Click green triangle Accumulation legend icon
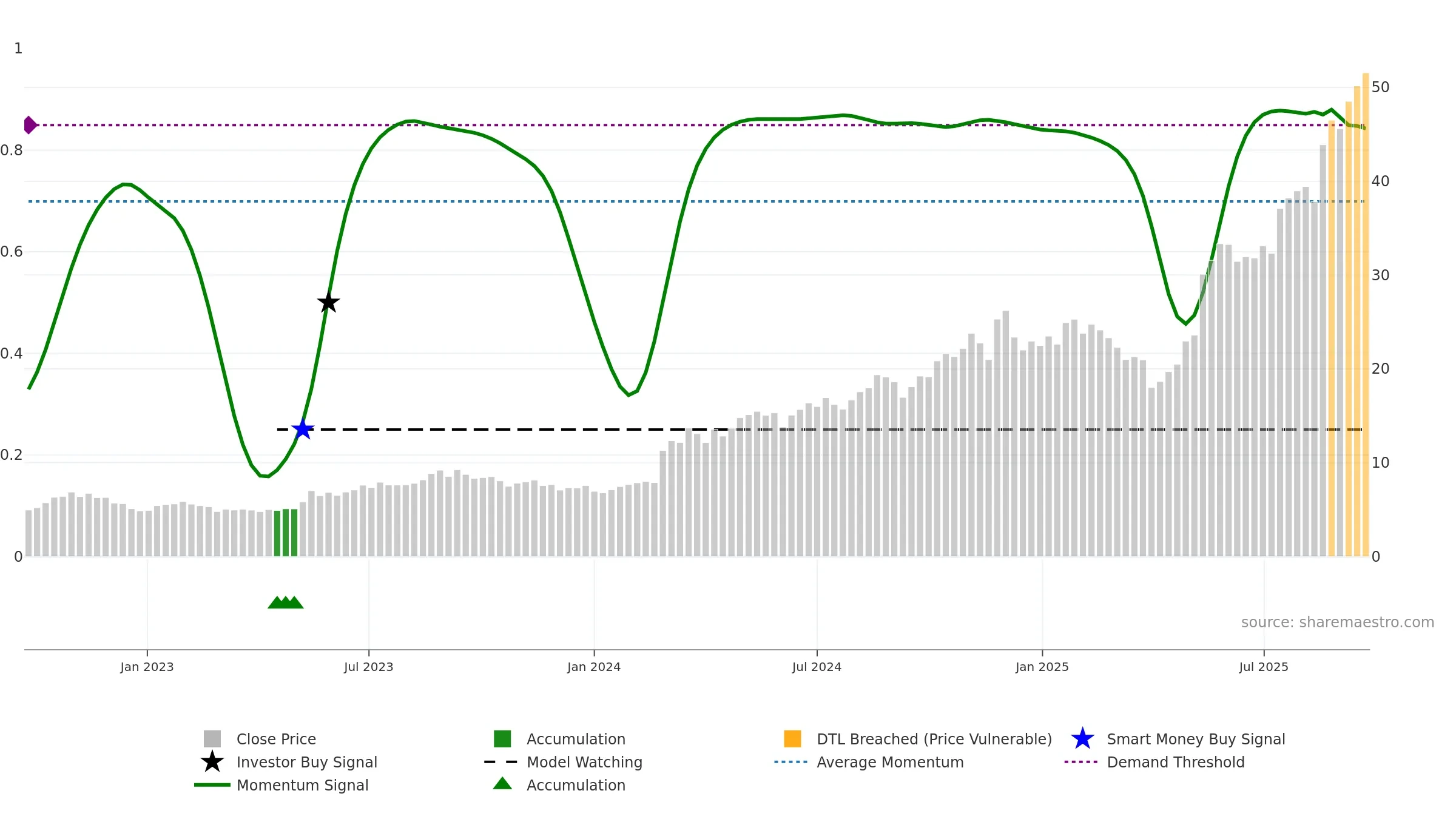The height and width of the screenshot is (819, 1456). (x=502, y=784)
